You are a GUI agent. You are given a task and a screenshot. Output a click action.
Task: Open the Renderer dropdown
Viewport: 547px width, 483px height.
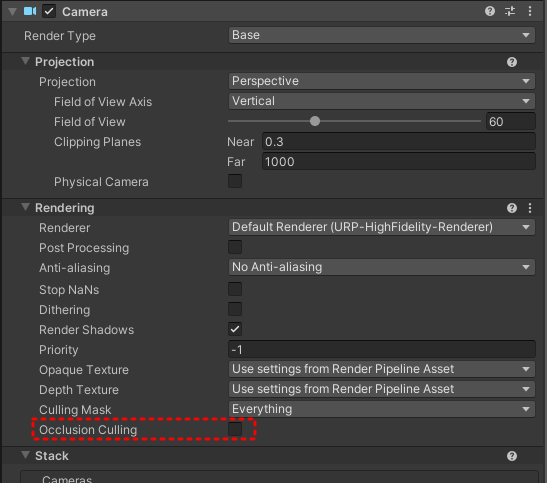point(382,227)
